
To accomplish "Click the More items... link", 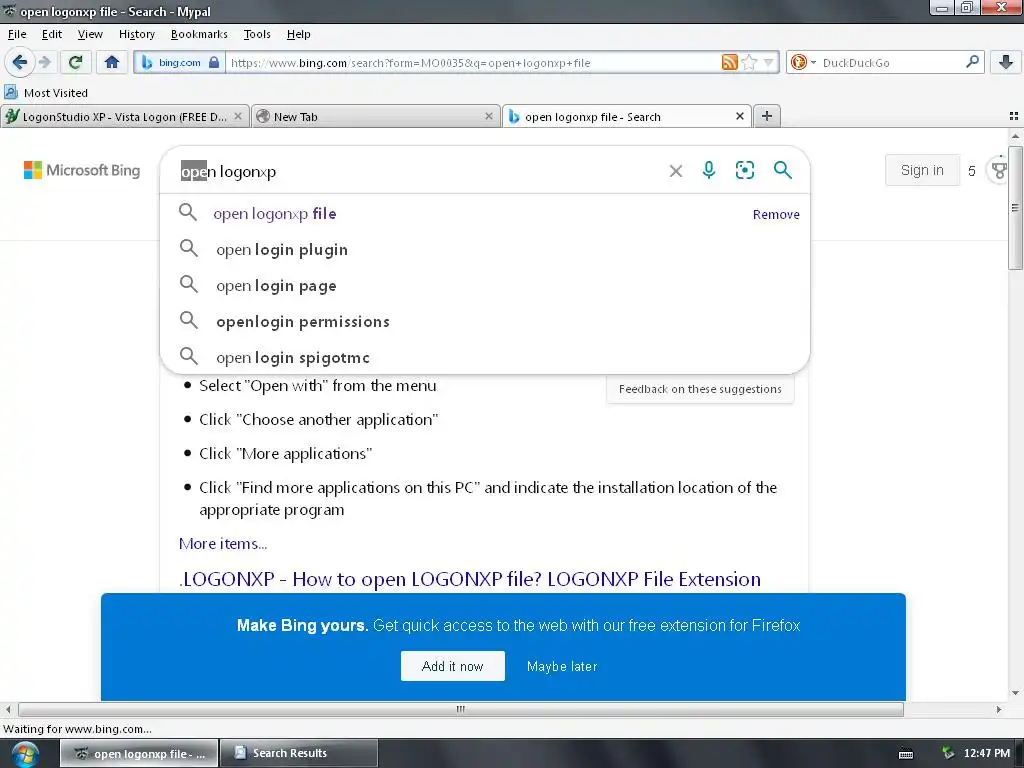I will [x=223, y=543].
